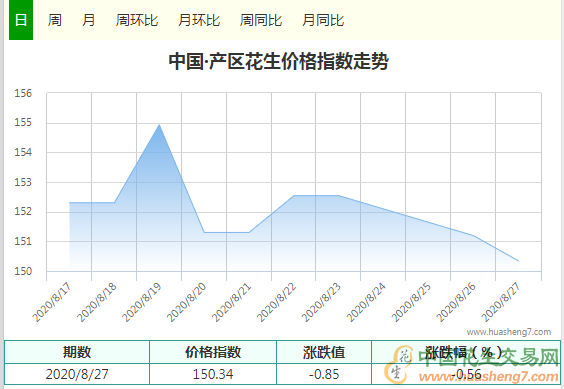Viewport: 564px width, 389px height.
Task: Click the peak data point at 2020/8/19
Action: [159, 125]
